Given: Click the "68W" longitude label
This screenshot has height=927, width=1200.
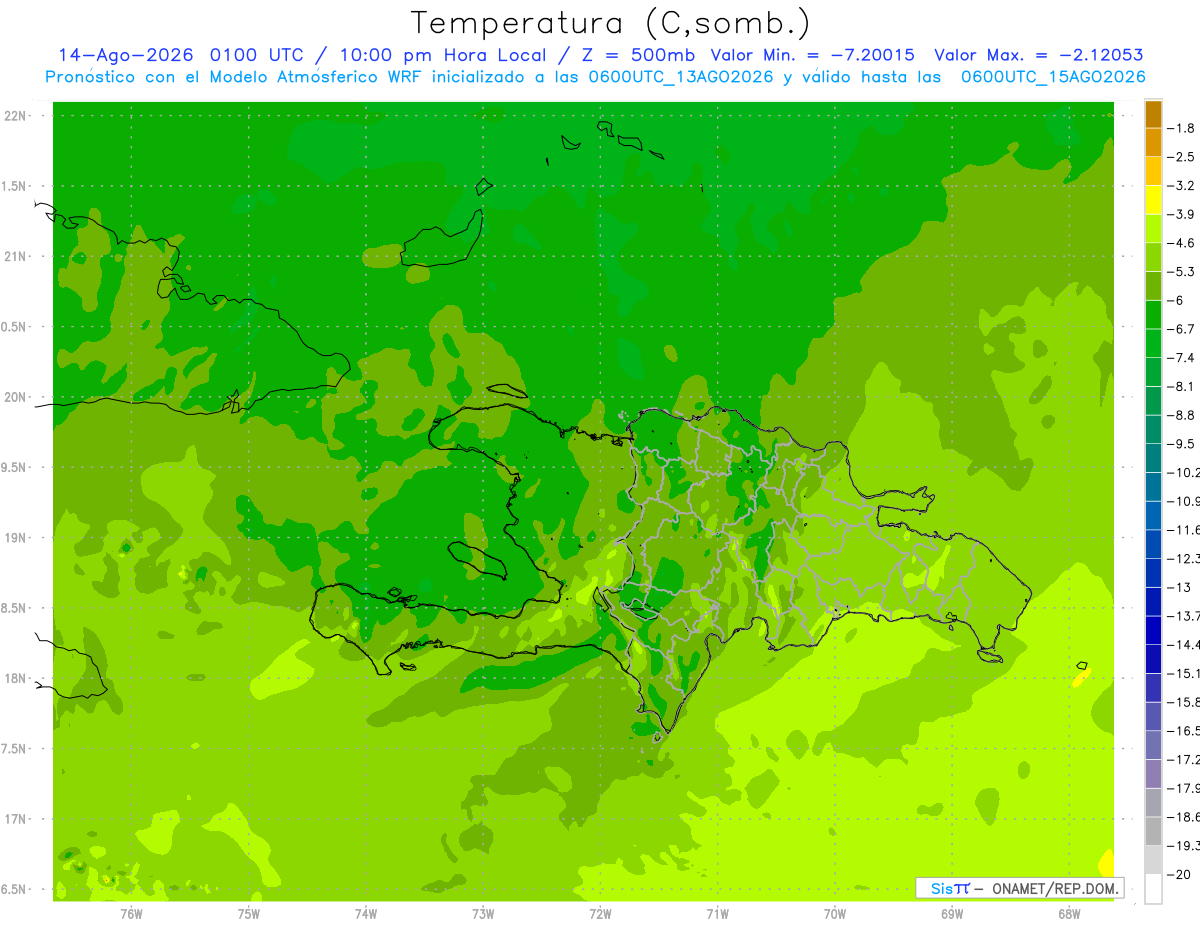Looking at the screenshot, I should (x=1069, y=913).
